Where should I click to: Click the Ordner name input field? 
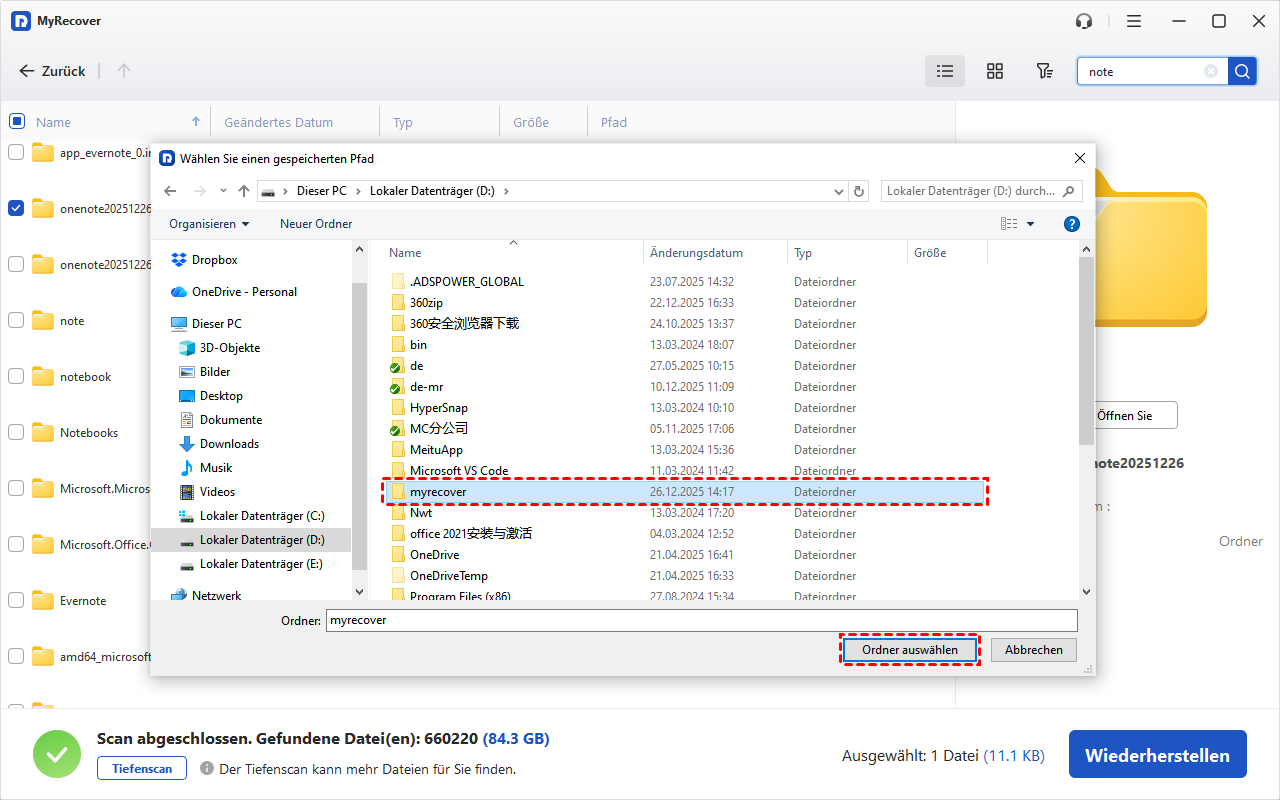click(x=700, y=620)
